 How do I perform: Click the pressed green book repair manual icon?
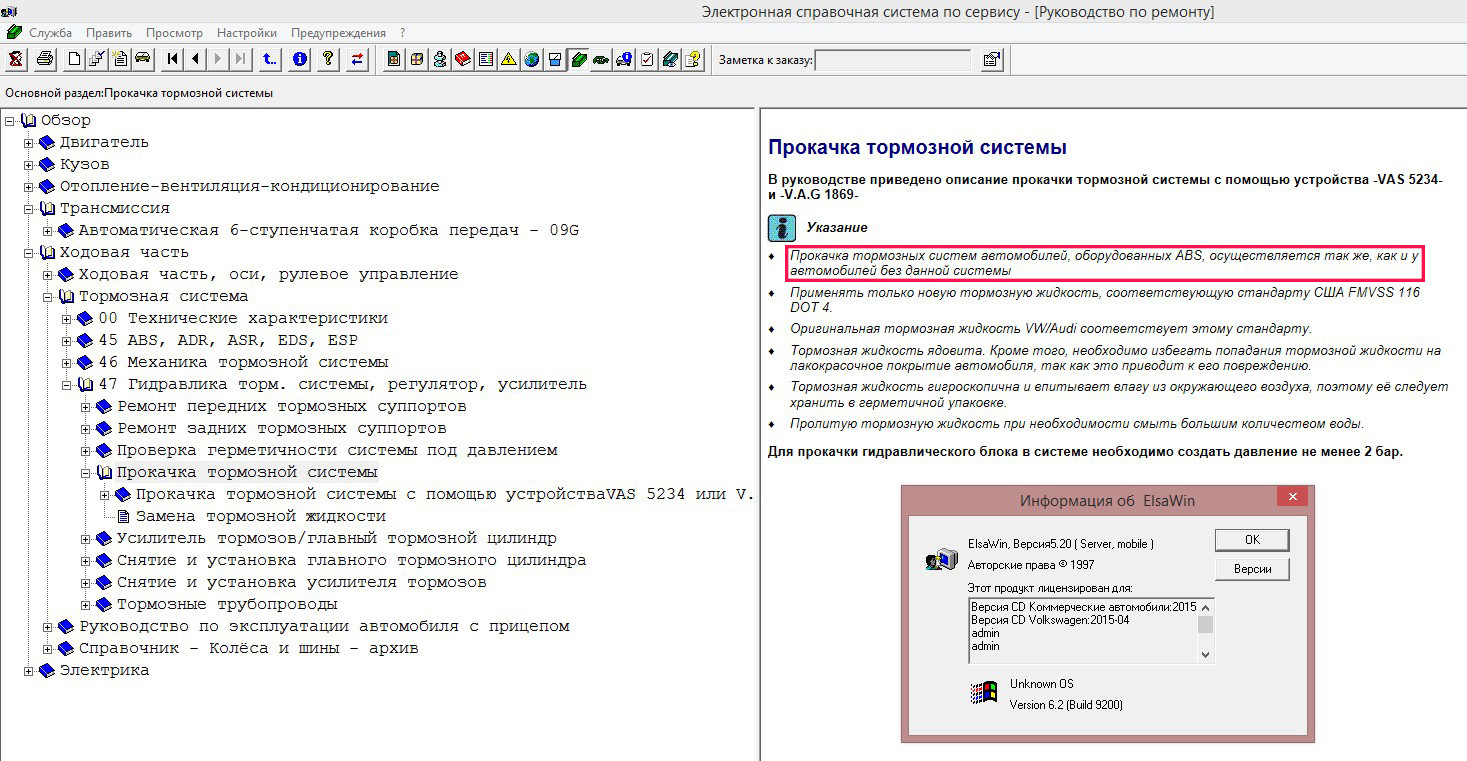point(578,59)
